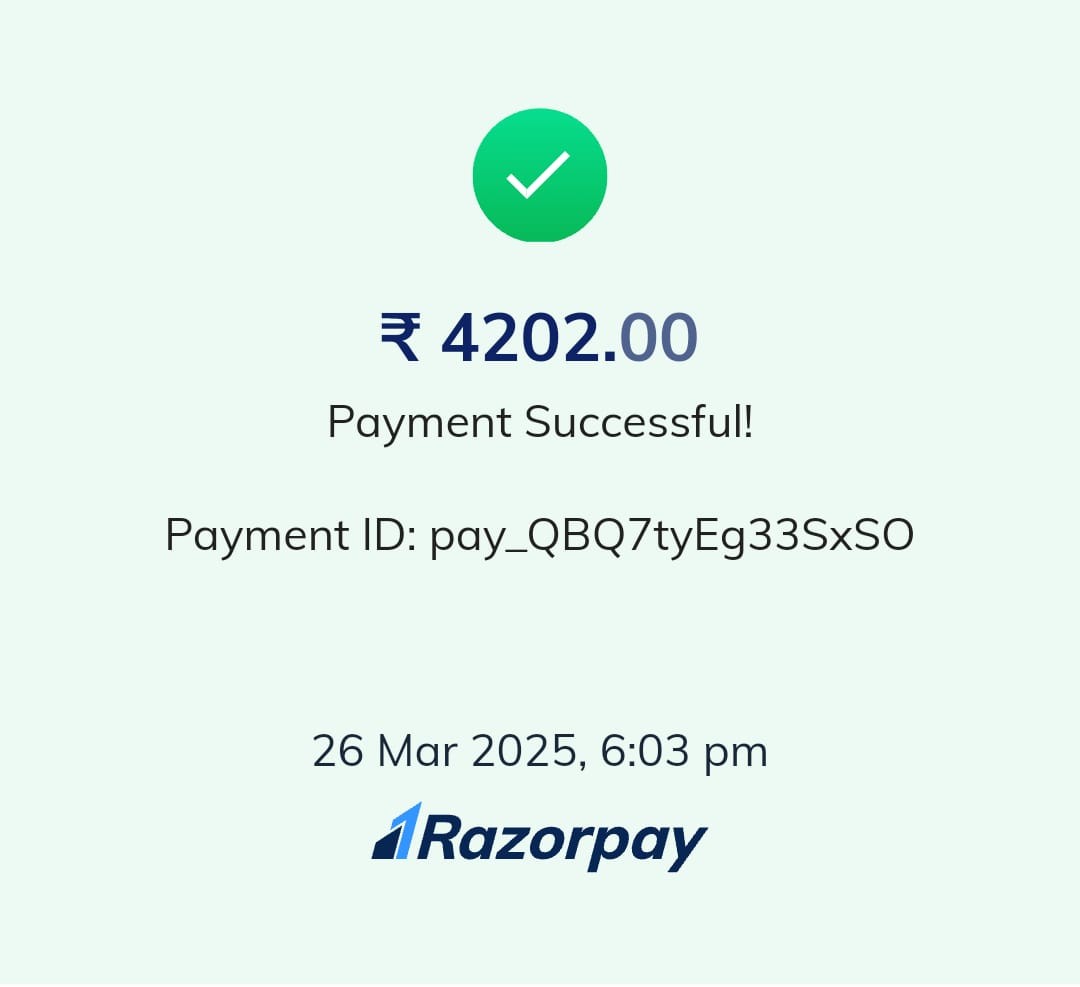Viewport: 1080px width, 987px height.
Task: Click the 6:03 time value
Action: 645,751
